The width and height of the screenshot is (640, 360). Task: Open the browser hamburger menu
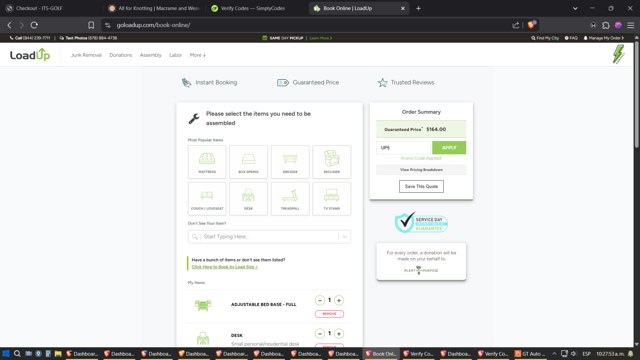coord(631,25)
